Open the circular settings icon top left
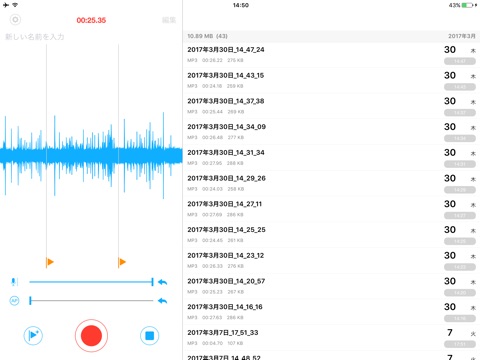 (x=15, y=20)
